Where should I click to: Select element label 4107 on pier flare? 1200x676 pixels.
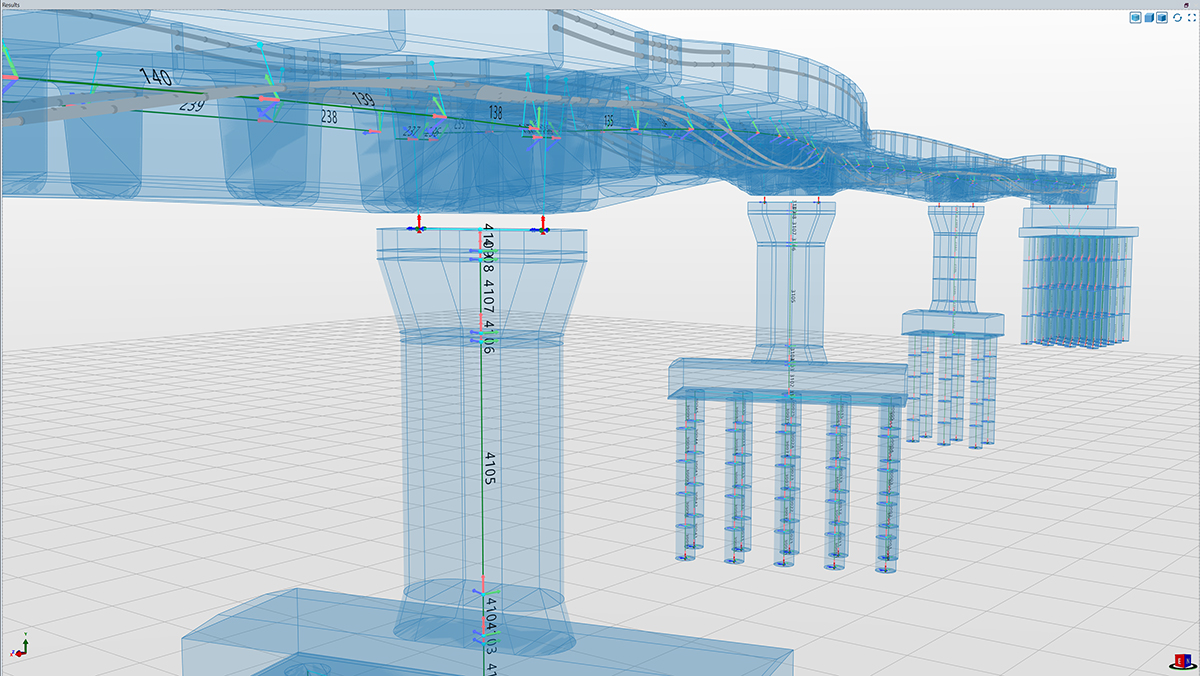(489, 297)
